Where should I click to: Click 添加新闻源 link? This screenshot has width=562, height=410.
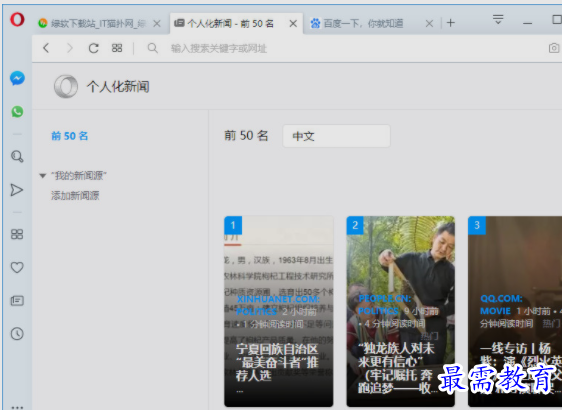[x=75, y=196]
